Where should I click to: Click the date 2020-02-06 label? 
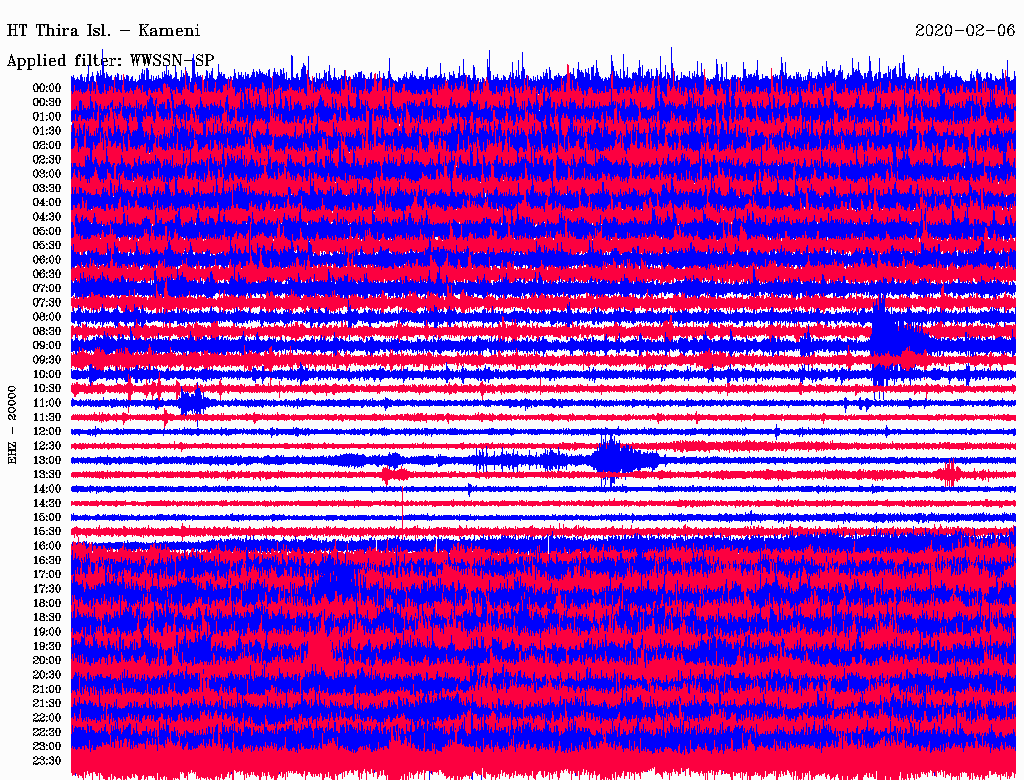click(x=964, y=30)
